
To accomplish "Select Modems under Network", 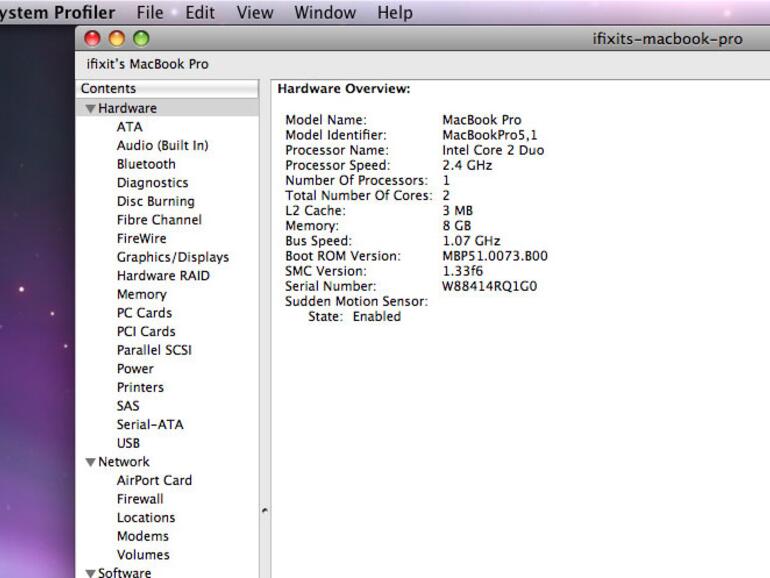I will click(x=143, y=537).
